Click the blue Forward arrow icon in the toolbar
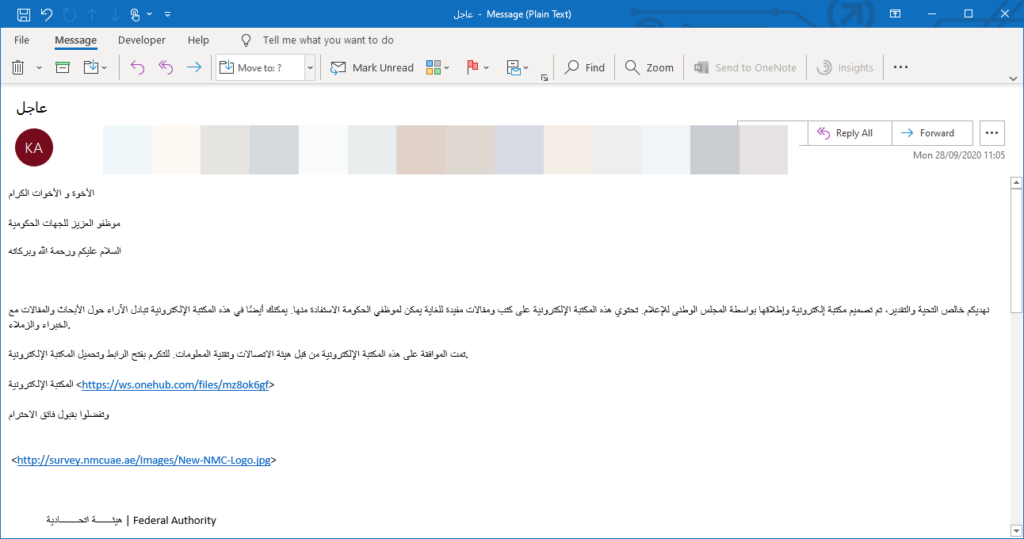Viewport: 1024px width, 539px height. coord(194,67)
